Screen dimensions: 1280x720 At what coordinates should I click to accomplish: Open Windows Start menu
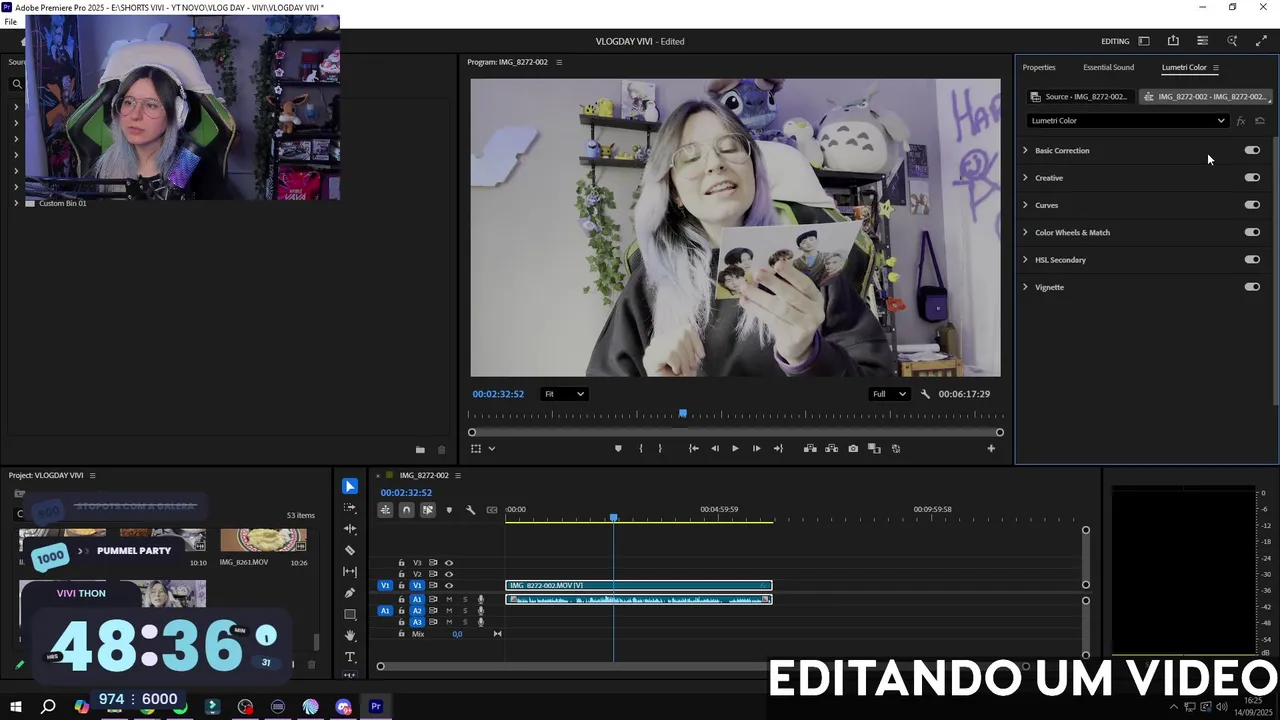pyautogui.click(x=14, y=707)
